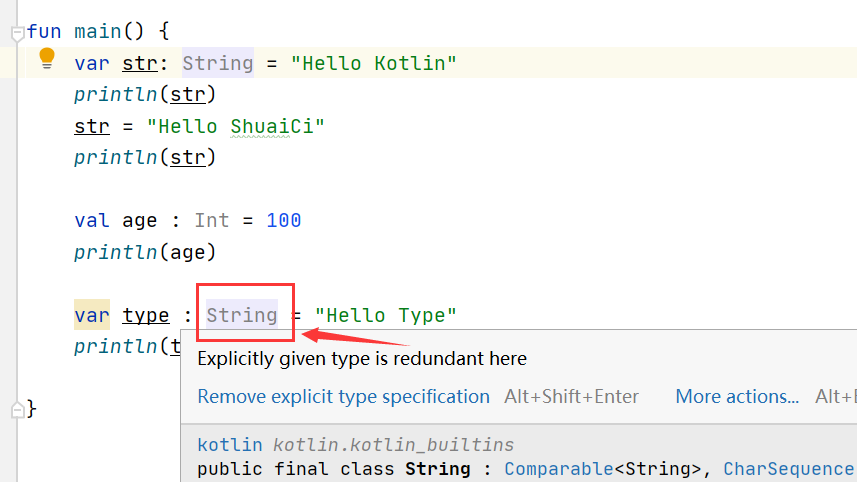Screen dimensions: 857x482
Task: Click the str variable name in declaration
Action: coord(140,63)
